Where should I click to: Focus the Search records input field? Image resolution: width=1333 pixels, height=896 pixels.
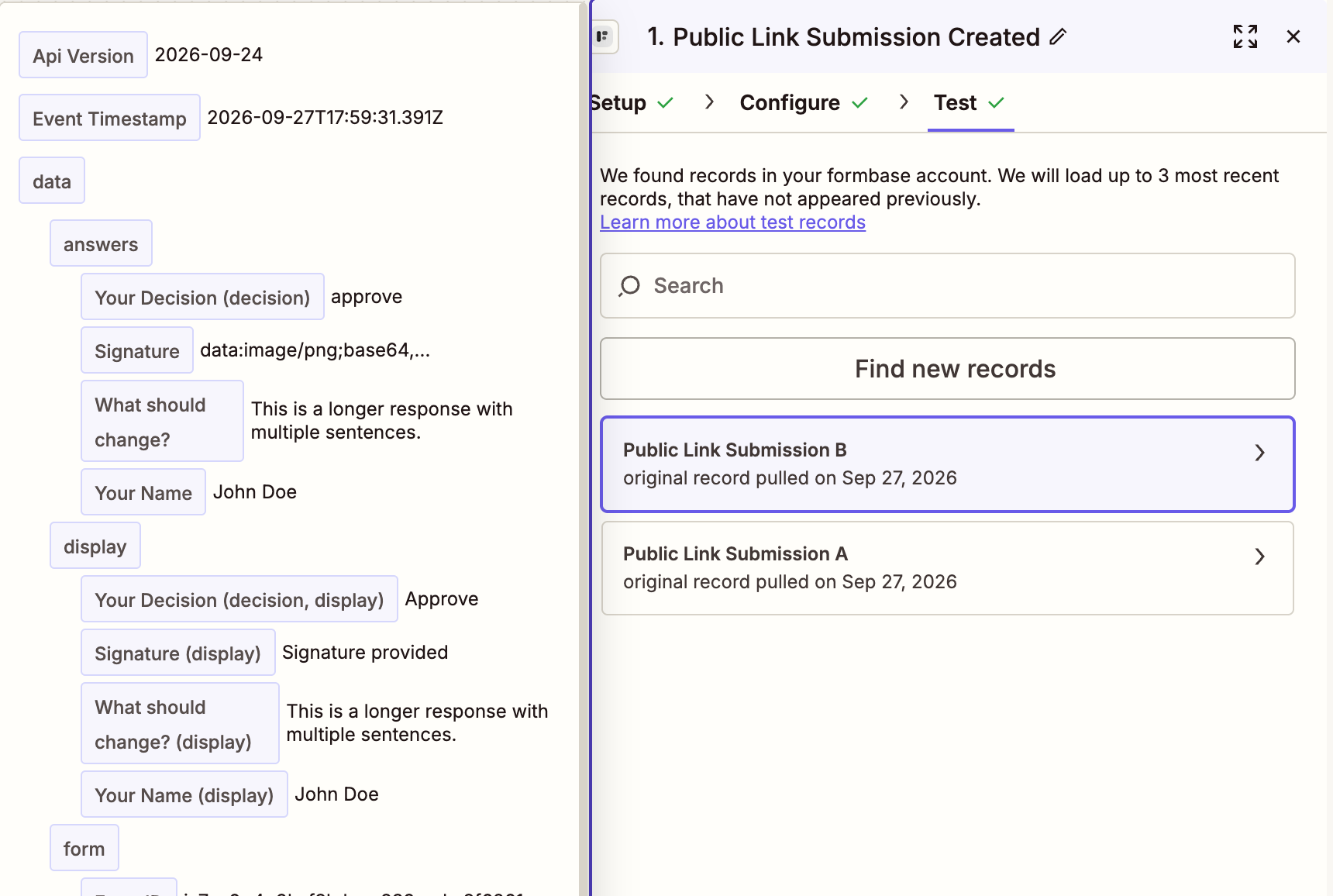(947, 286)
